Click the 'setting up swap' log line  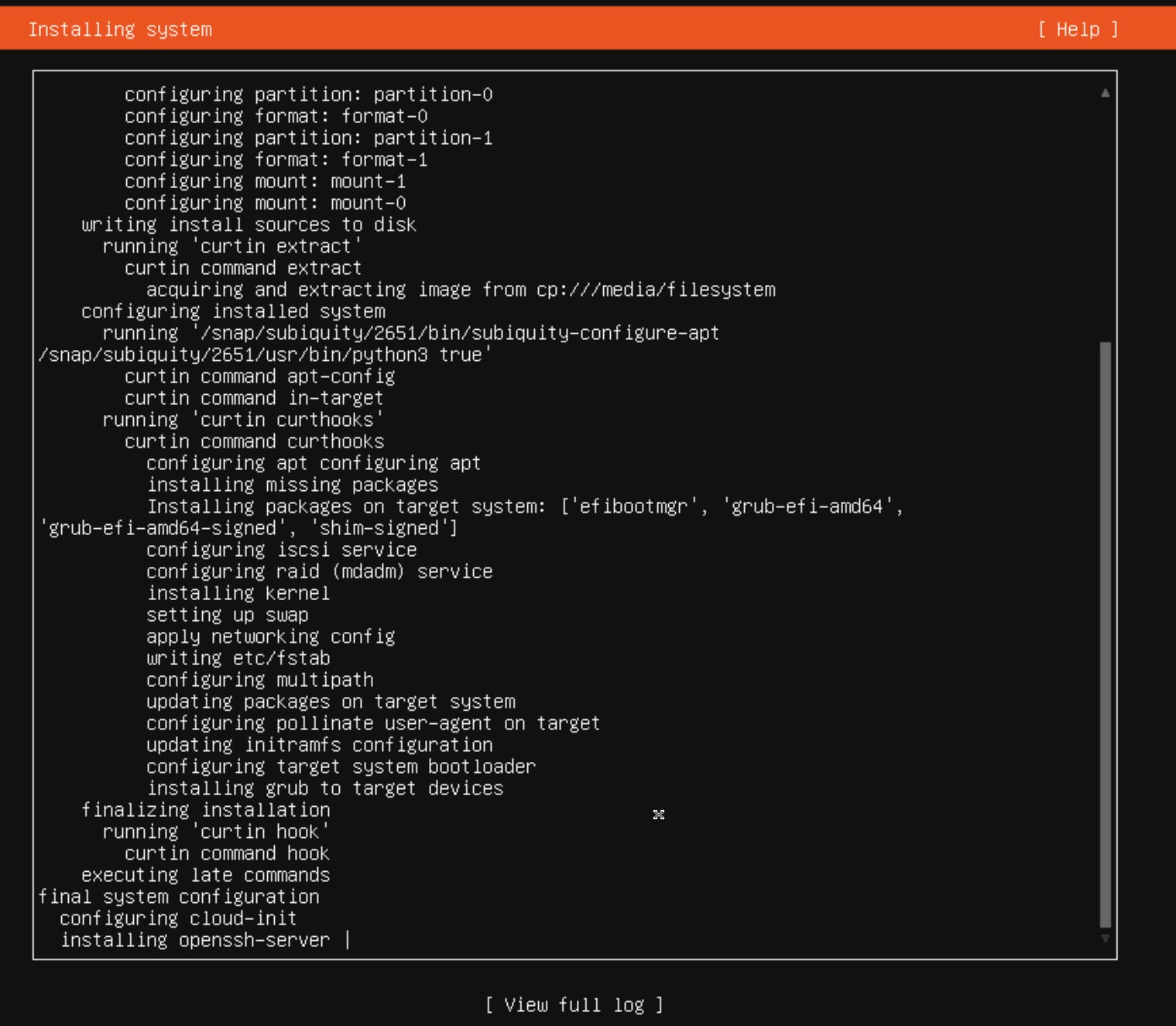tap(228, 615)
